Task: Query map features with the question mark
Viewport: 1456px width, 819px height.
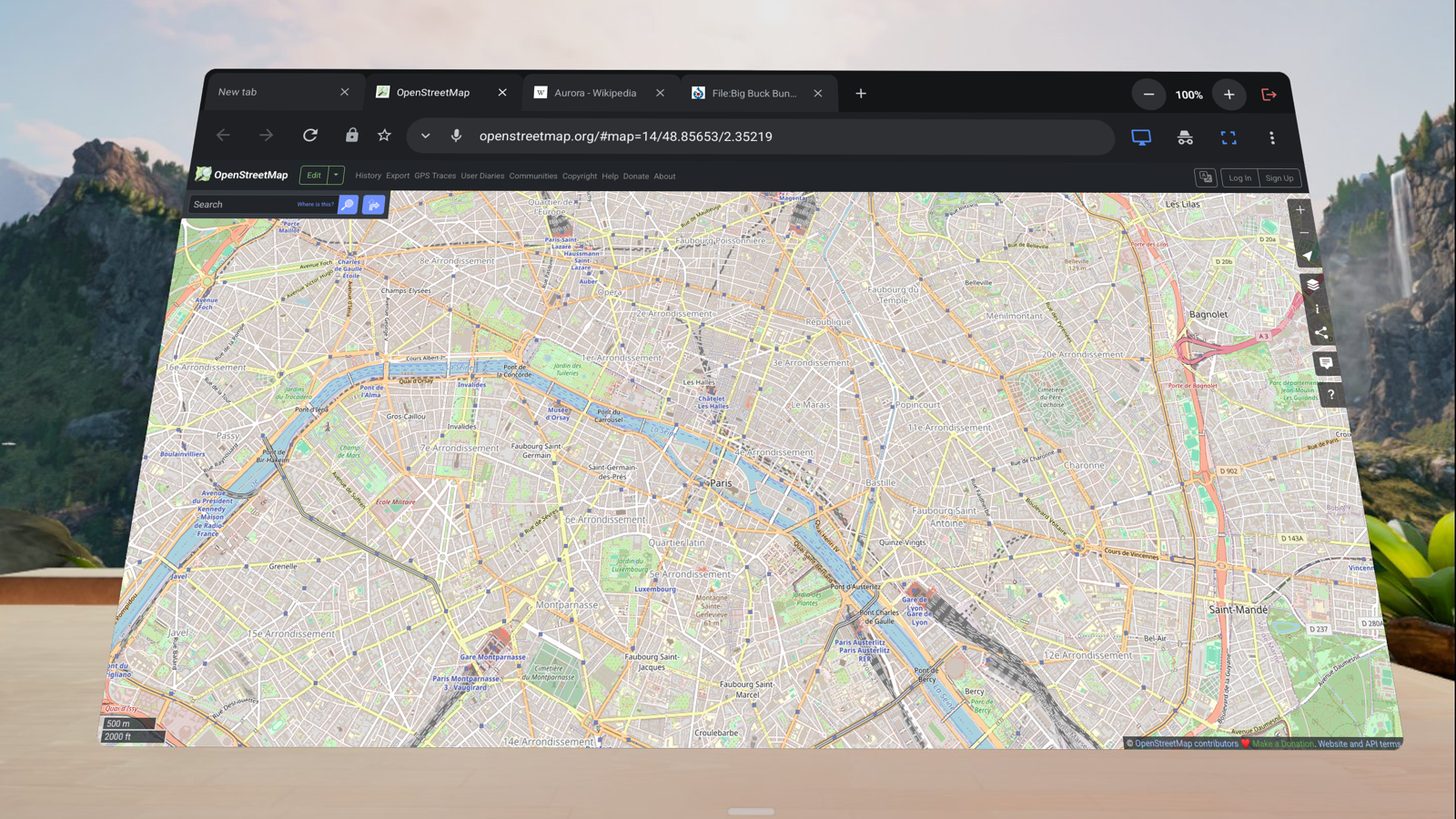Action: coord(1330,394)
